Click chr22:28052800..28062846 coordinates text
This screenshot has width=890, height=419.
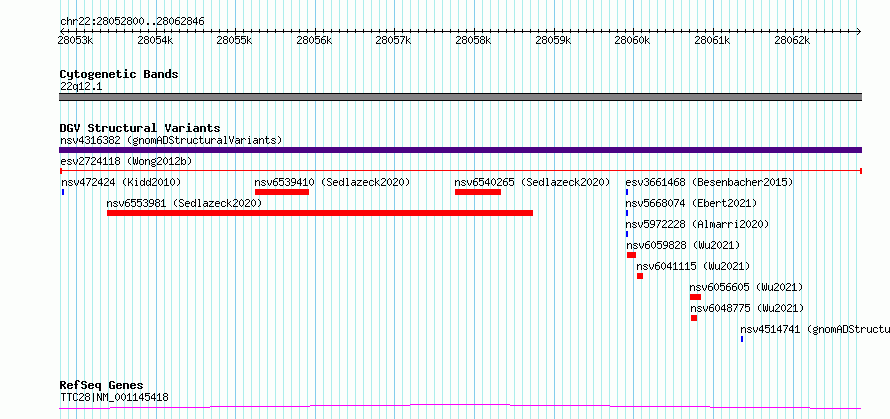[132, 22]
